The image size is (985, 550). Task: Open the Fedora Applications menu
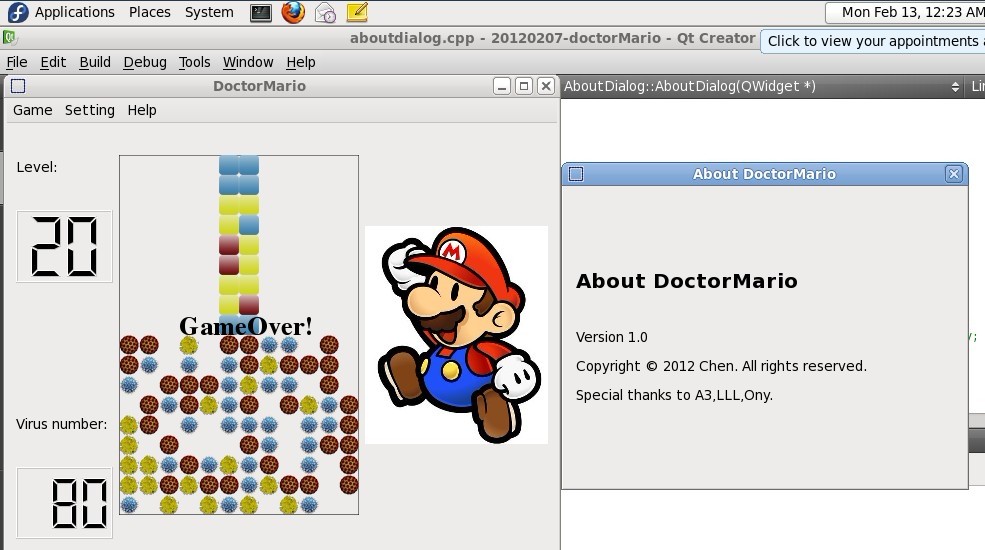74,12
